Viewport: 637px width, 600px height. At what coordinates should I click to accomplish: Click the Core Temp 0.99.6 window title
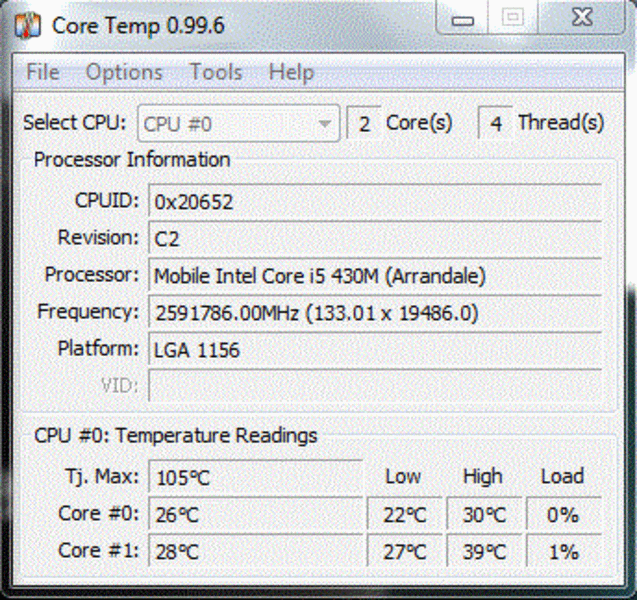click(138, 26)
